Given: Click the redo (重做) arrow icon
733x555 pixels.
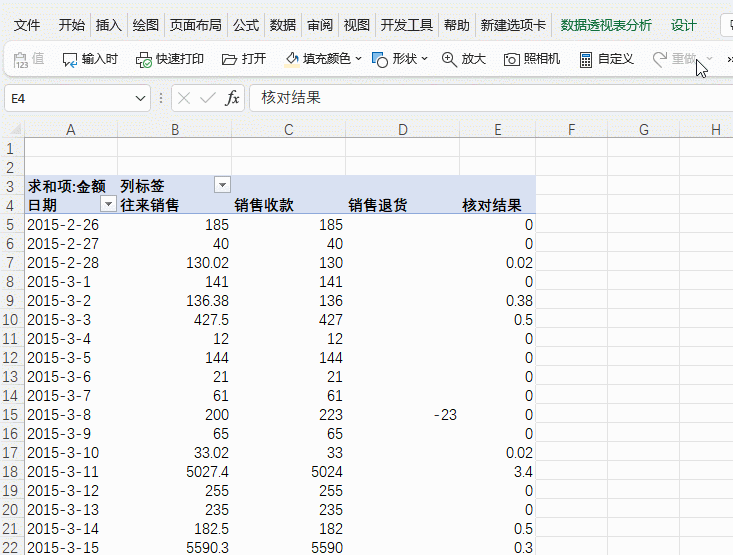Looking at the screenshot, I should 660,59.
